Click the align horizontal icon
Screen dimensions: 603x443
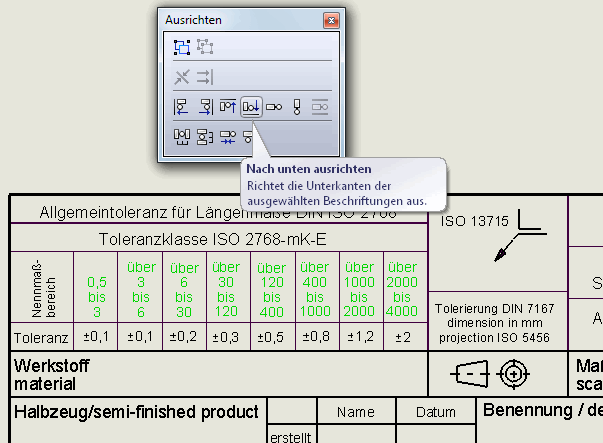coord(274,107)
